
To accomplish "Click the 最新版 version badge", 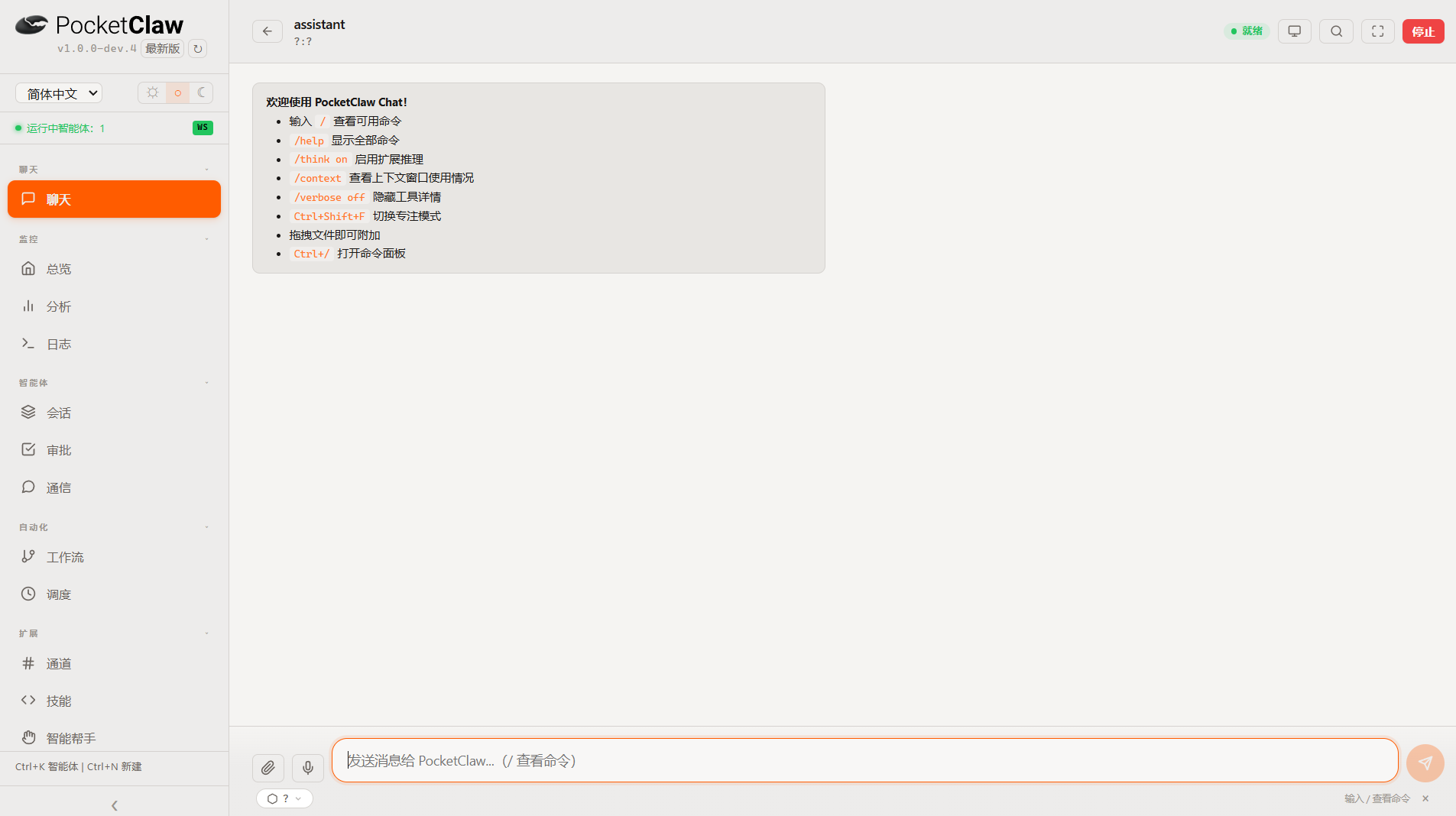I will coord(163,49).
